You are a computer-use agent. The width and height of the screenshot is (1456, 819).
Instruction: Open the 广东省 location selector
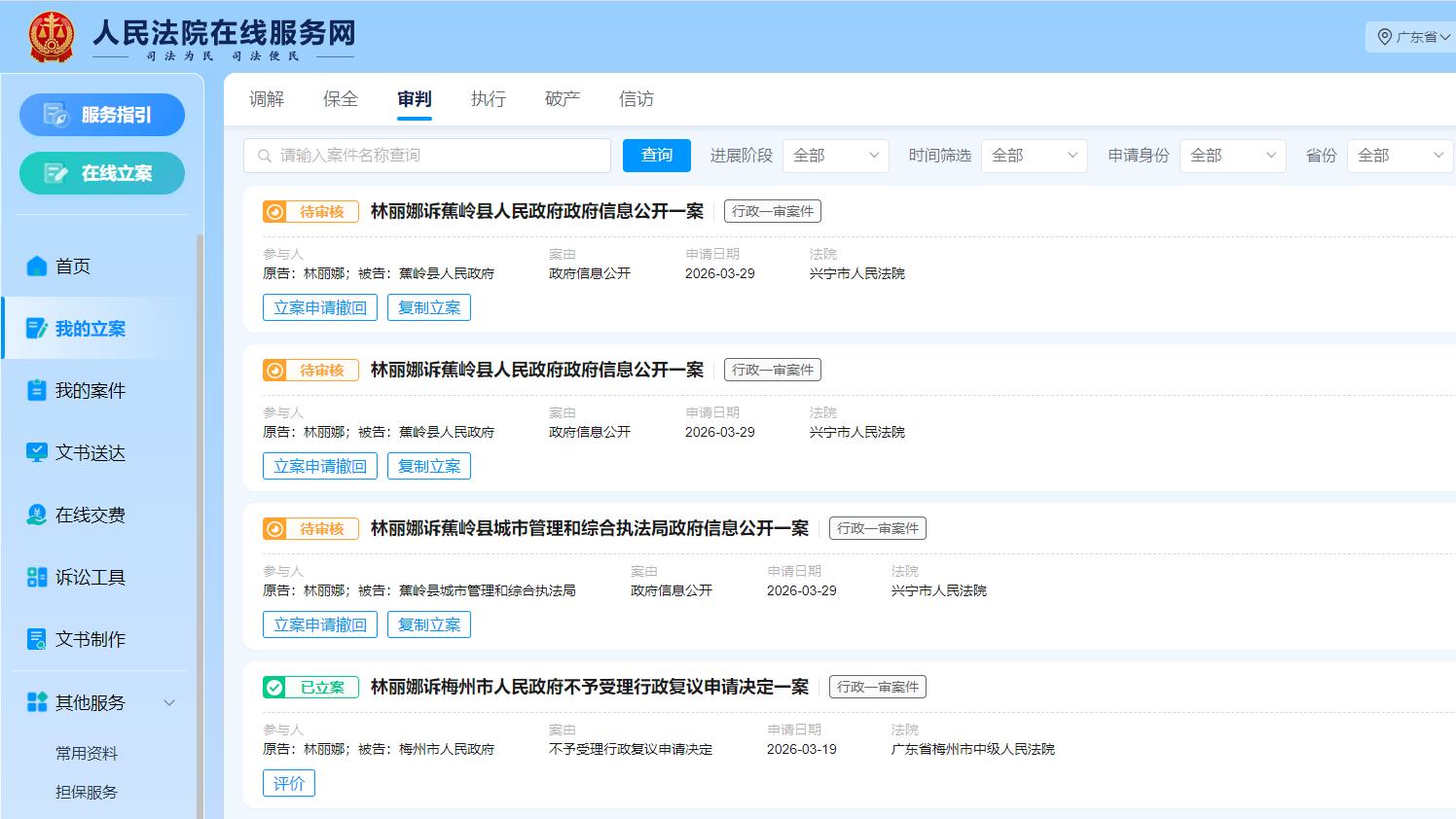tap(1411, 37)
